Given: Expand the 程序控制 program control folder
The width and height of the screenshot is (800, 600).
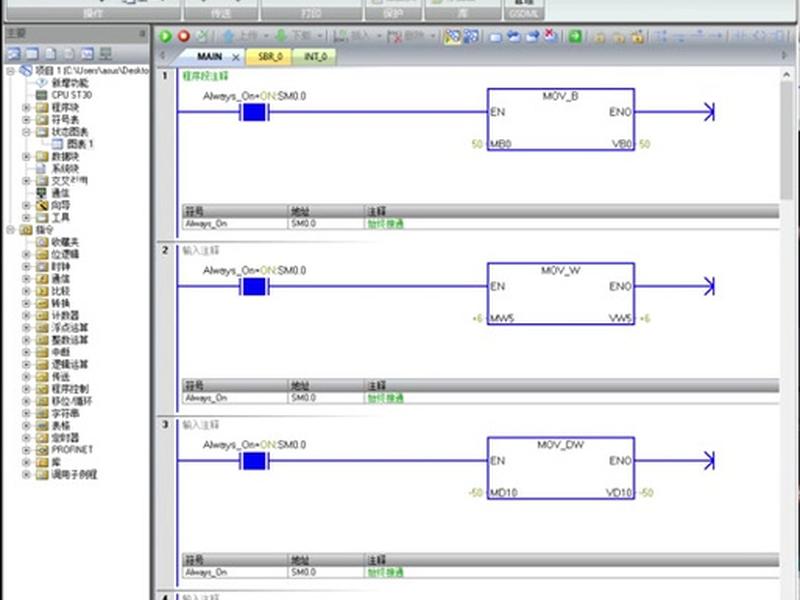Looking at the screenshot, I should pos(26,389).
